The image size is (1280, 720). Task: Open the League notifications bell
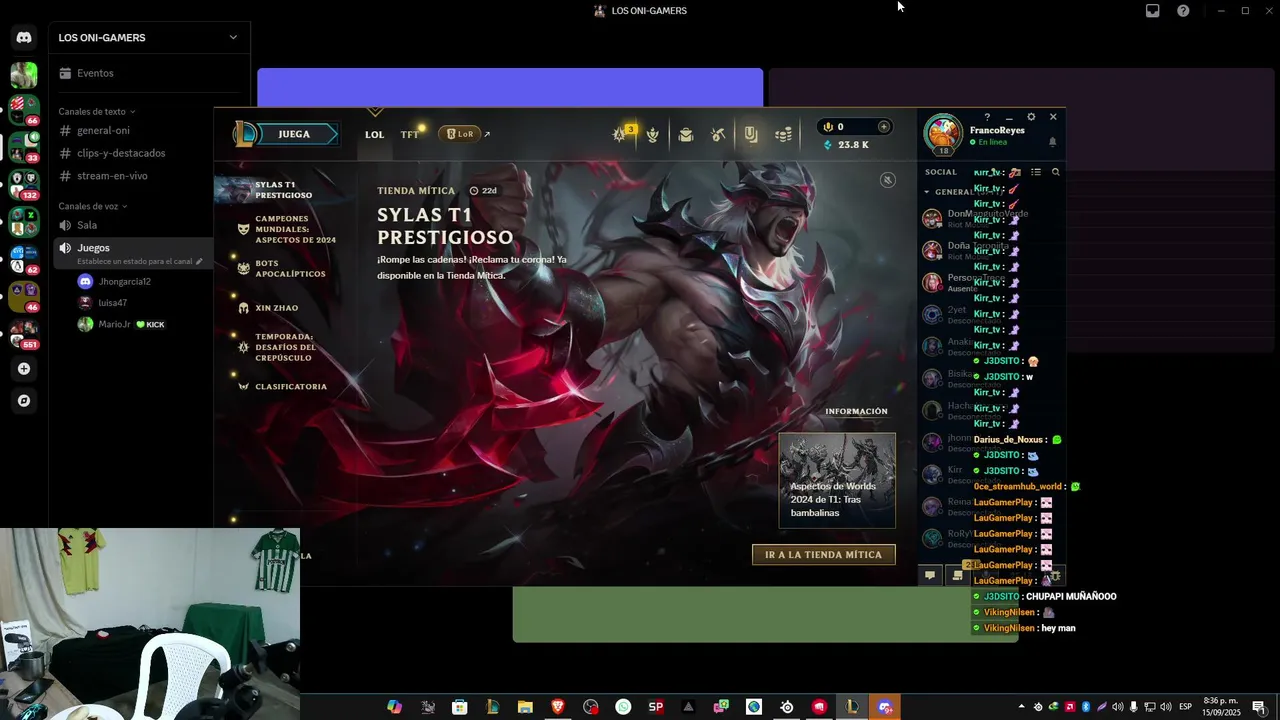pyautogui.click(x=1052, y=142)
